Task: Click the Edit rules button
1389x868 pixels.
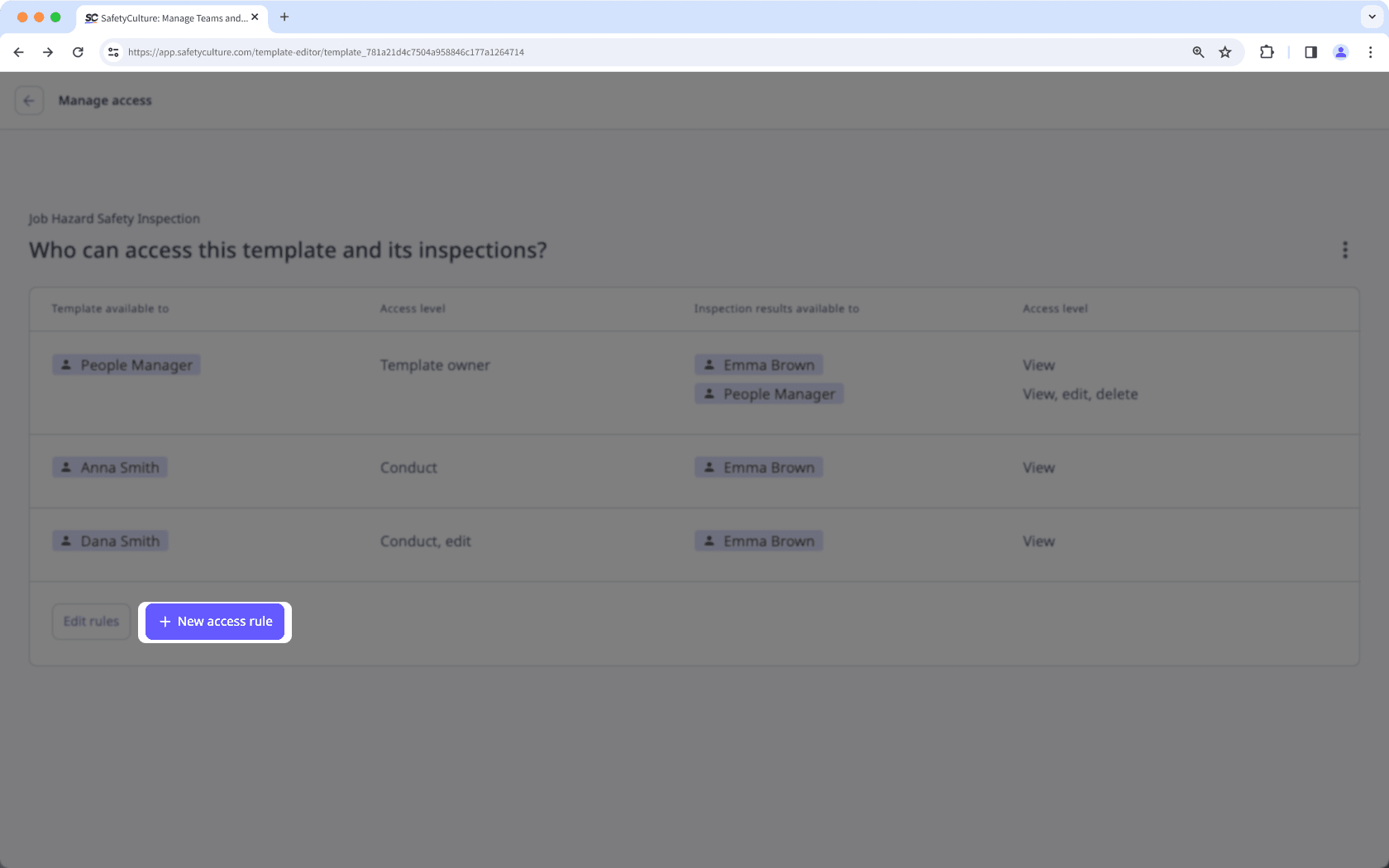Action: 90,621
